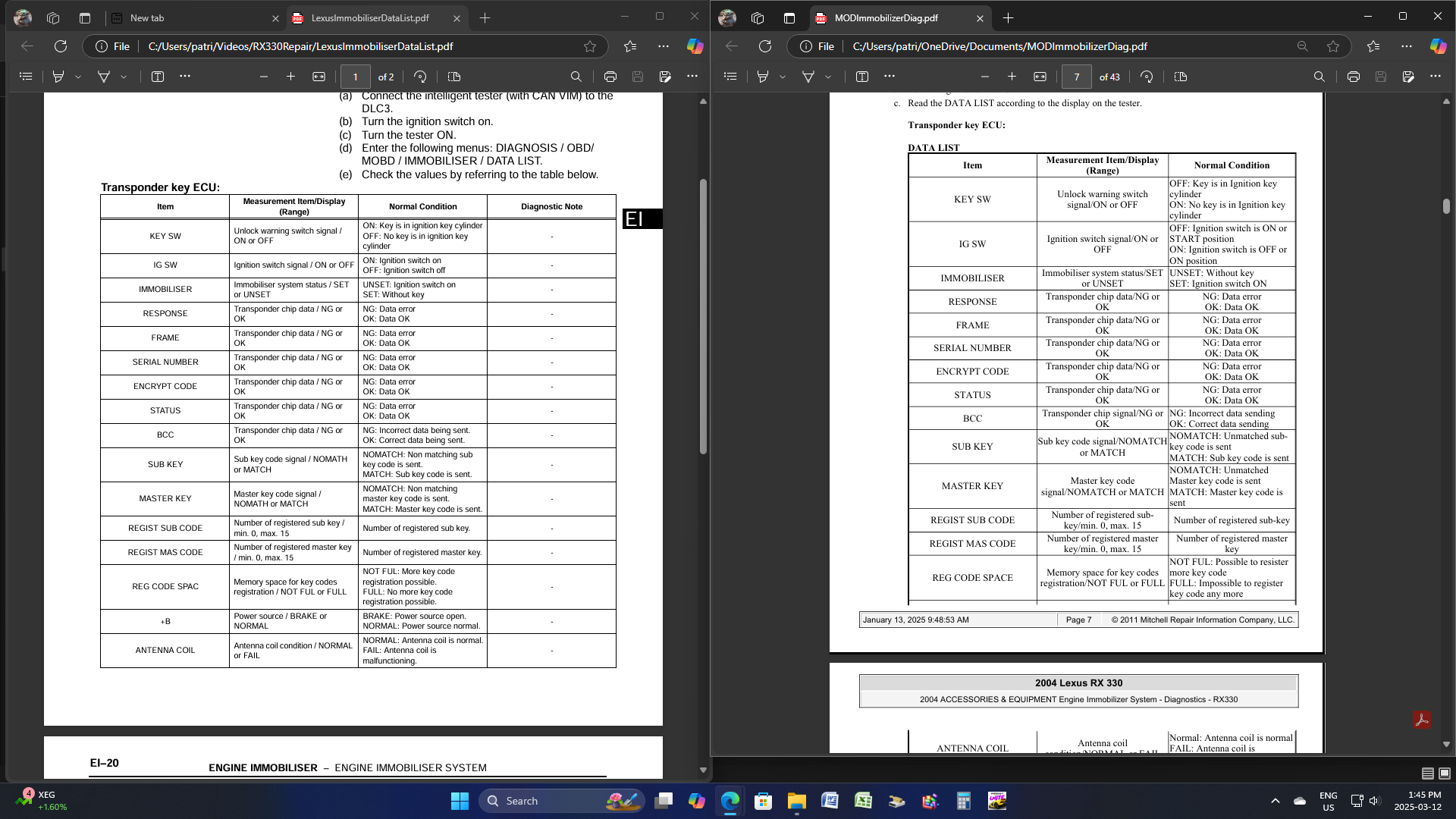
Task: Open table of contents in right PDF
Action: coord(730,77)
